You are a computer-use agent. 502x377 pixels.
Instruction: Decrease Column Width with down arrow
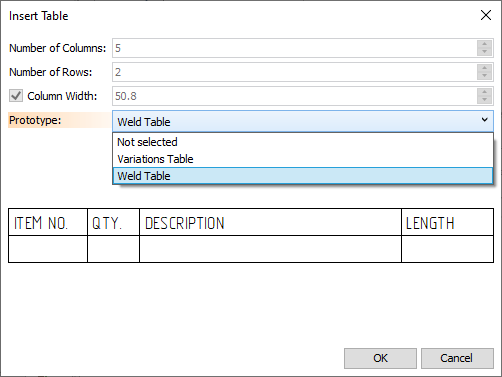pos(484,100)
